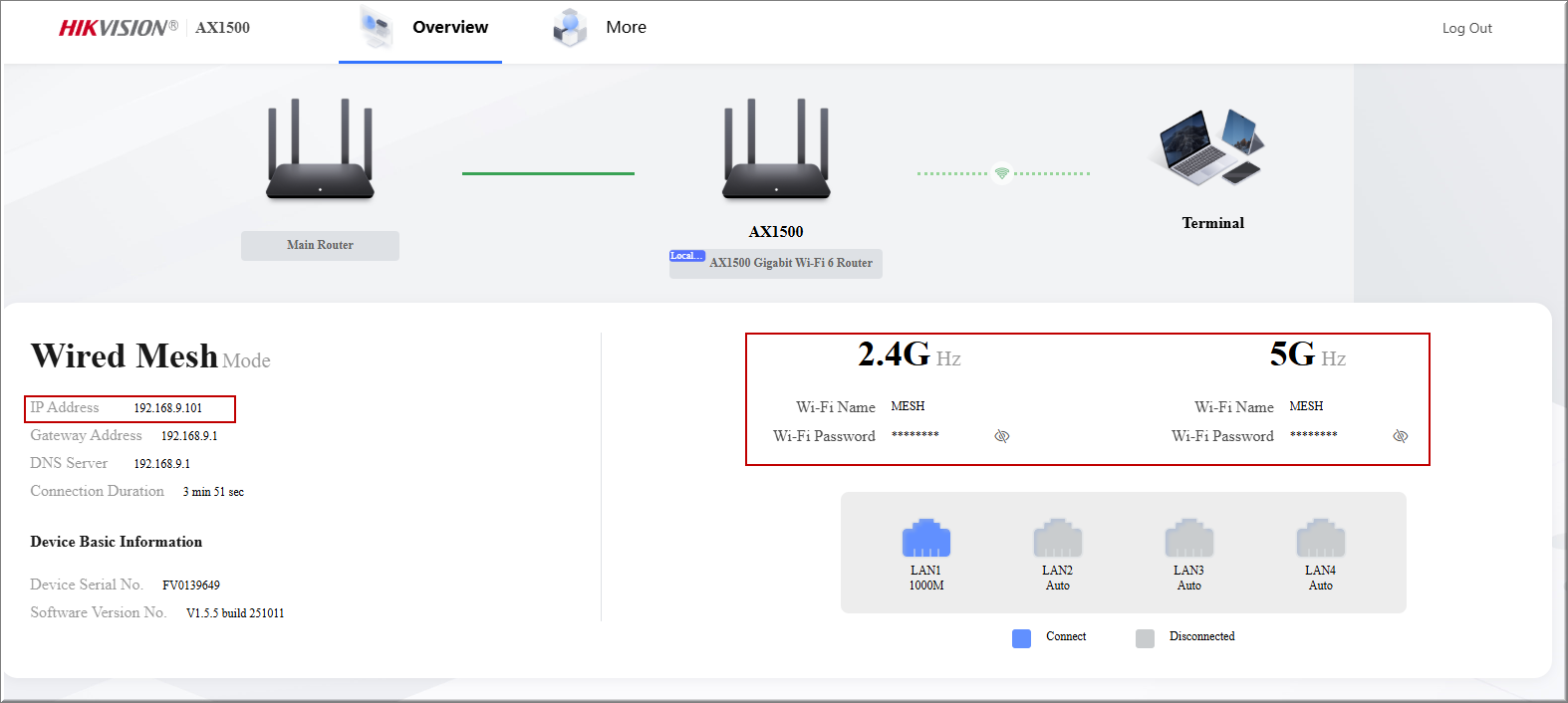Screen dimensions: 1568x703
Task: Reveal the 5GHz Wi-Fi password
Action: pyautogui.click(x=1400, y=436)
